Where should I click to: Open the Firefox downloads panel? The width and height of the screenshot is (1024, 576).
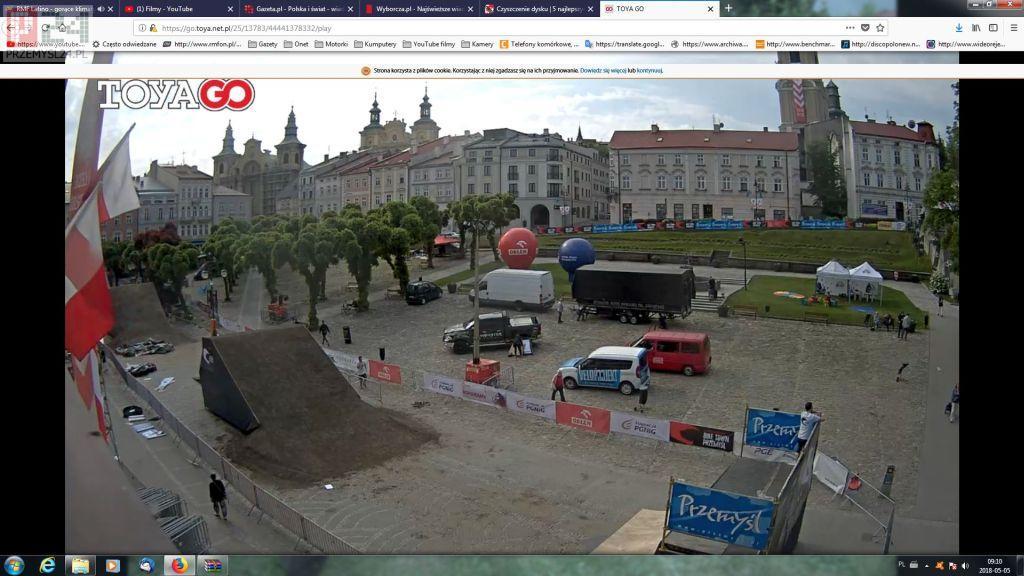959,28
